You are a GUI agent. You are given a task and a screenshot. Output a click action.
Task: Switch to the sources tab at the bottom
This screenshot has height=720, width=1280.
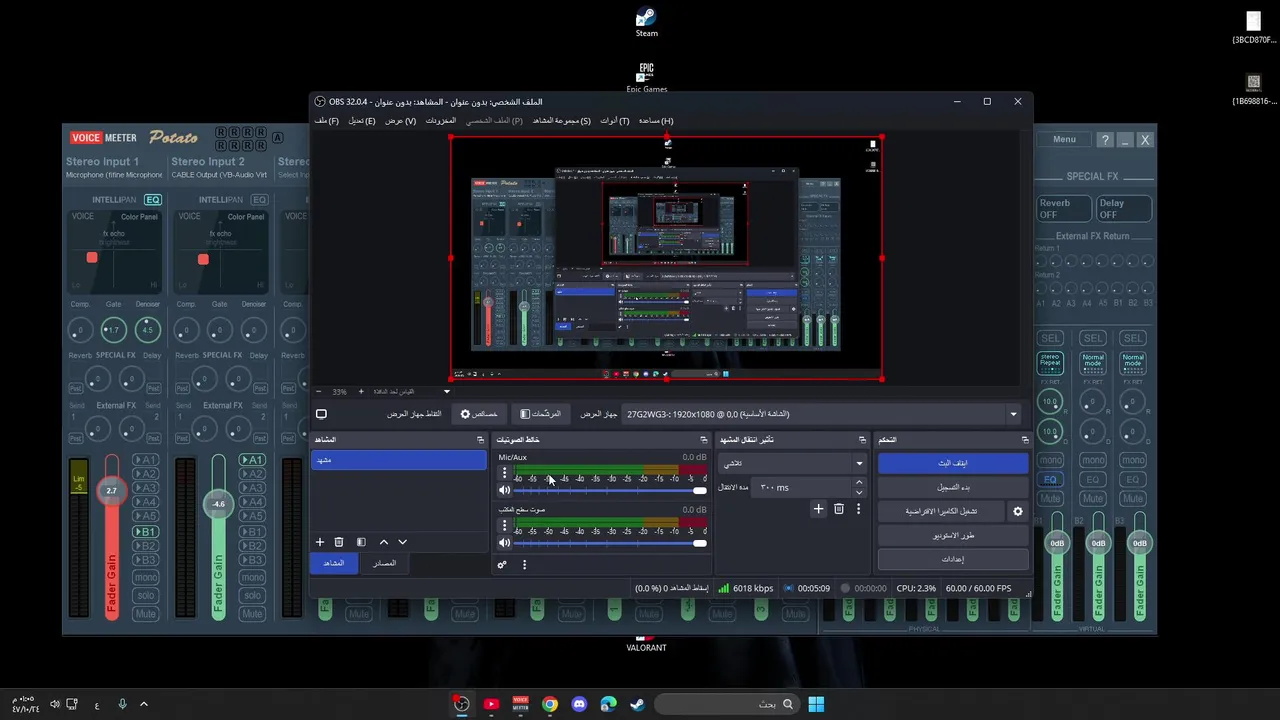384,563
